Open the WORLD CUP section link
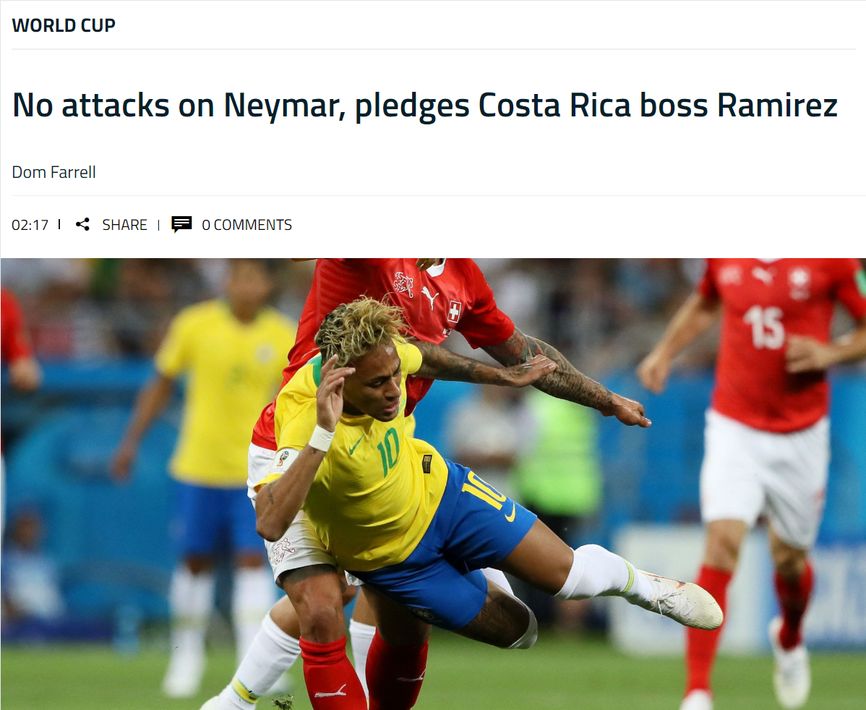The height and width of the screenshot is (710, 866). pyautogui.click(x=64, y=25)
